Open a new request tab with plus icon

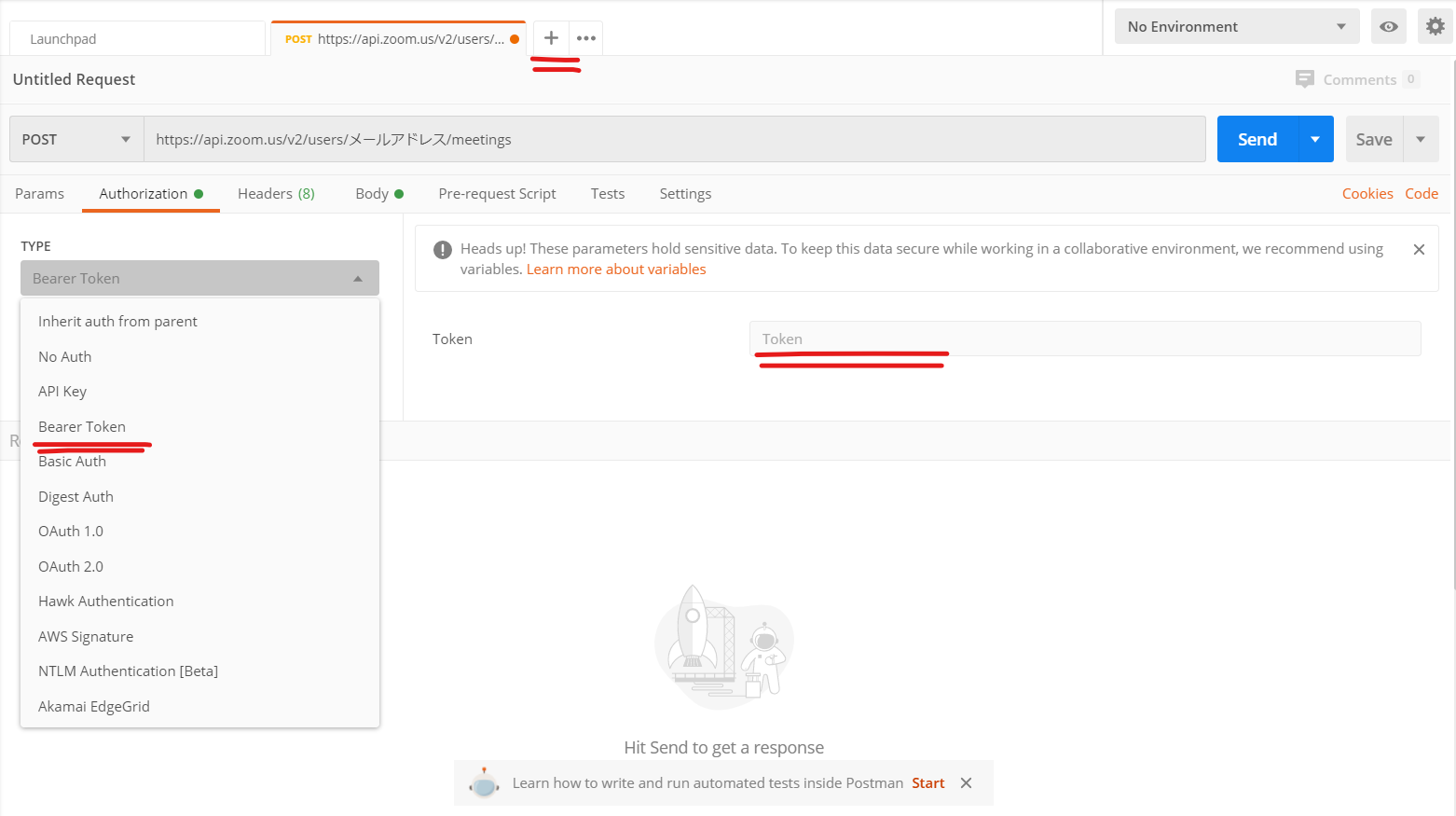[551, 38]
